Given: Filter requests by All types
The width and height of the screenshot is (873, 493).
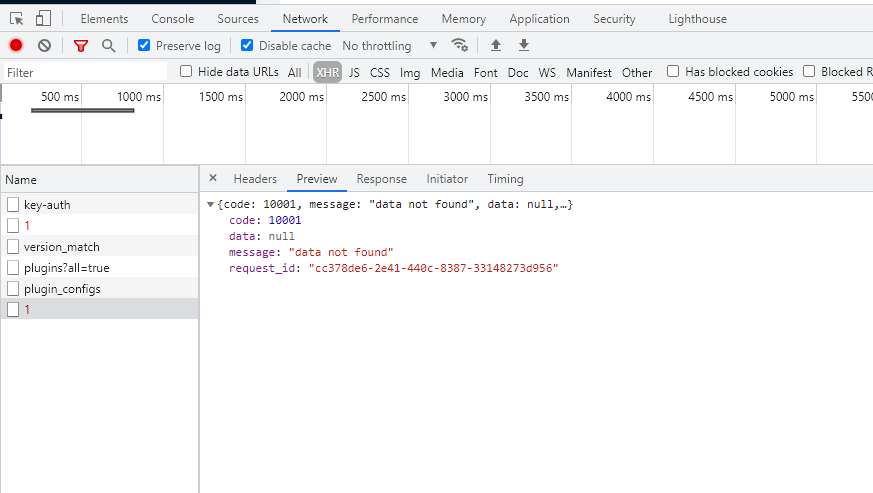Looking at the screenshot, I should [295, 72].
